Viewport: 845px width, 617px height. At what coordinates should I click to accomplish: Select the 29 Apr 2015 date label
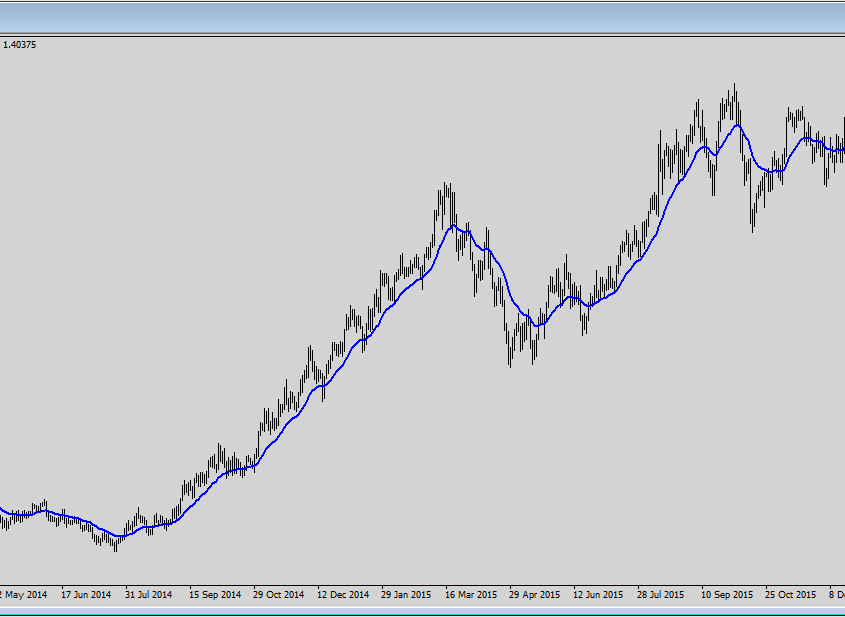[535, 595]
